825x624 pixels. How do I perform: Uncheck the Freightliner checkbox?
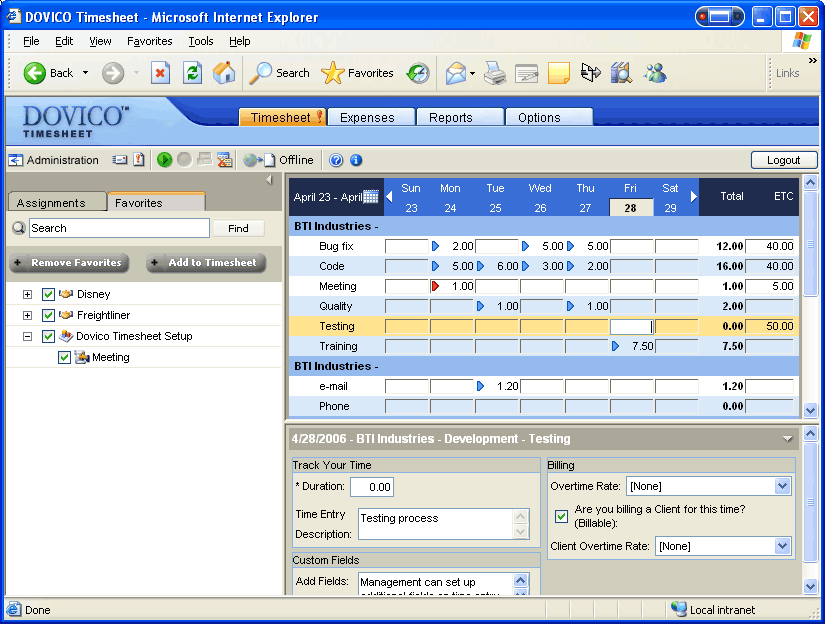[x=48, y=315]
